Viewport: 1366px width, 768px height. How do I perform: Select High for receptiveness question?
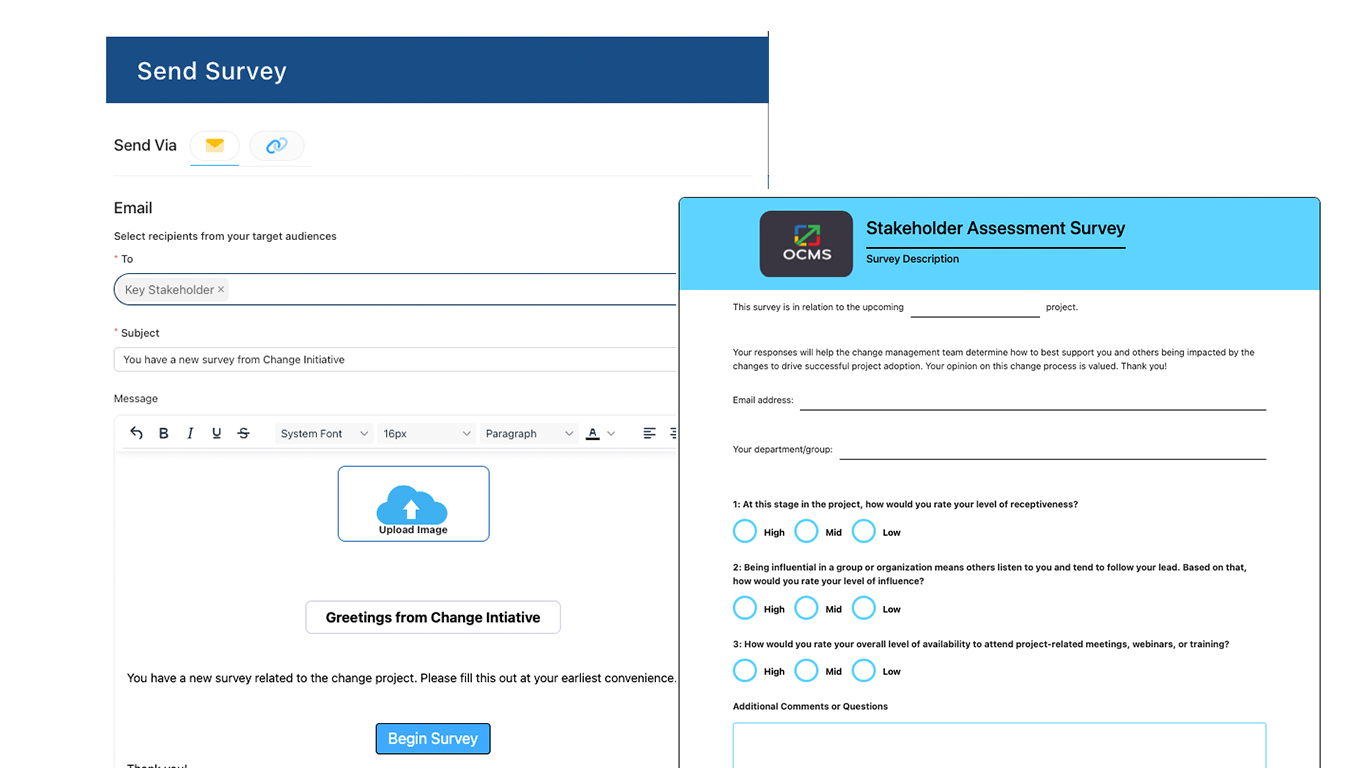click(x=745, y=531)
